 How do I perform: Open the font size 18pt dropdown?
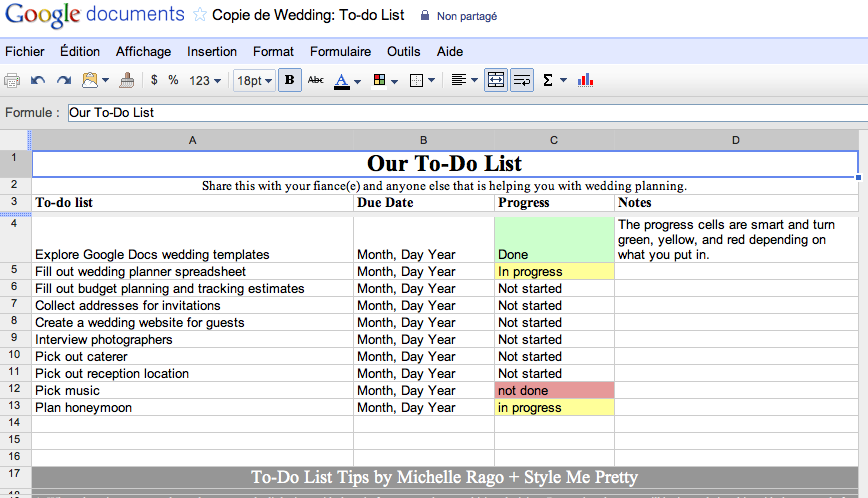pyautogui.click(x=254, y=80)
